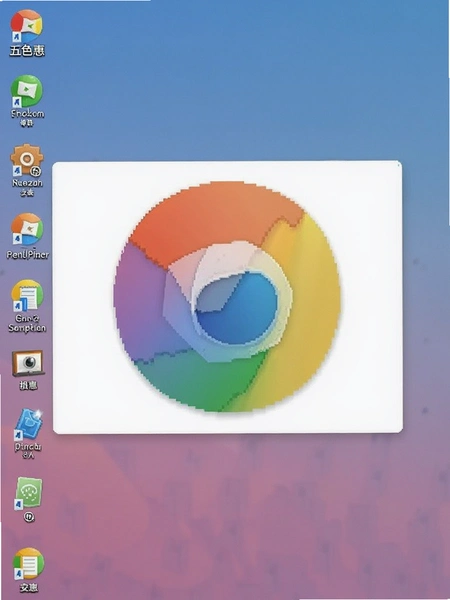Screen dimensions: 450x600
Task: Click the 五色惠 text label
Action: click(x=27, y=51)
